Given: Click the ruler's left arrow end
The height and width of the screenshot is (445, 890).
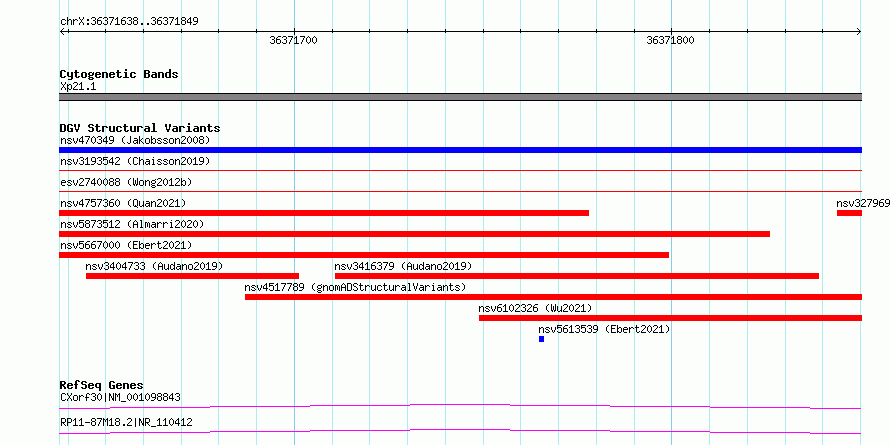Looking at the screenshot, I should click(62, 32).
